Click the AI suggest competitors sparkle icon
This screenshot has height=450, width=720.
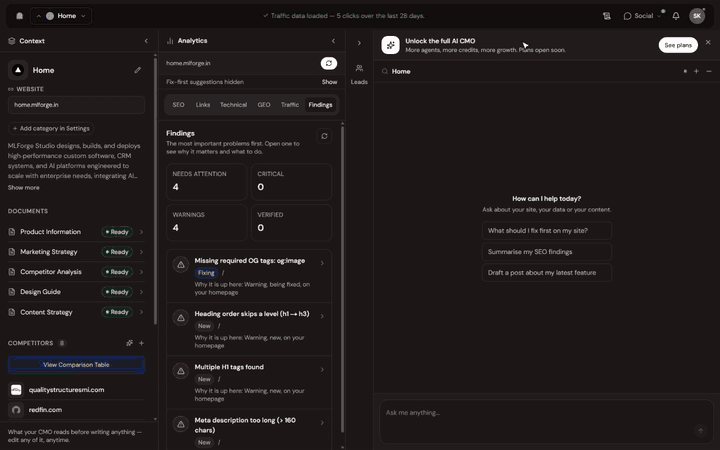[129, 343]
